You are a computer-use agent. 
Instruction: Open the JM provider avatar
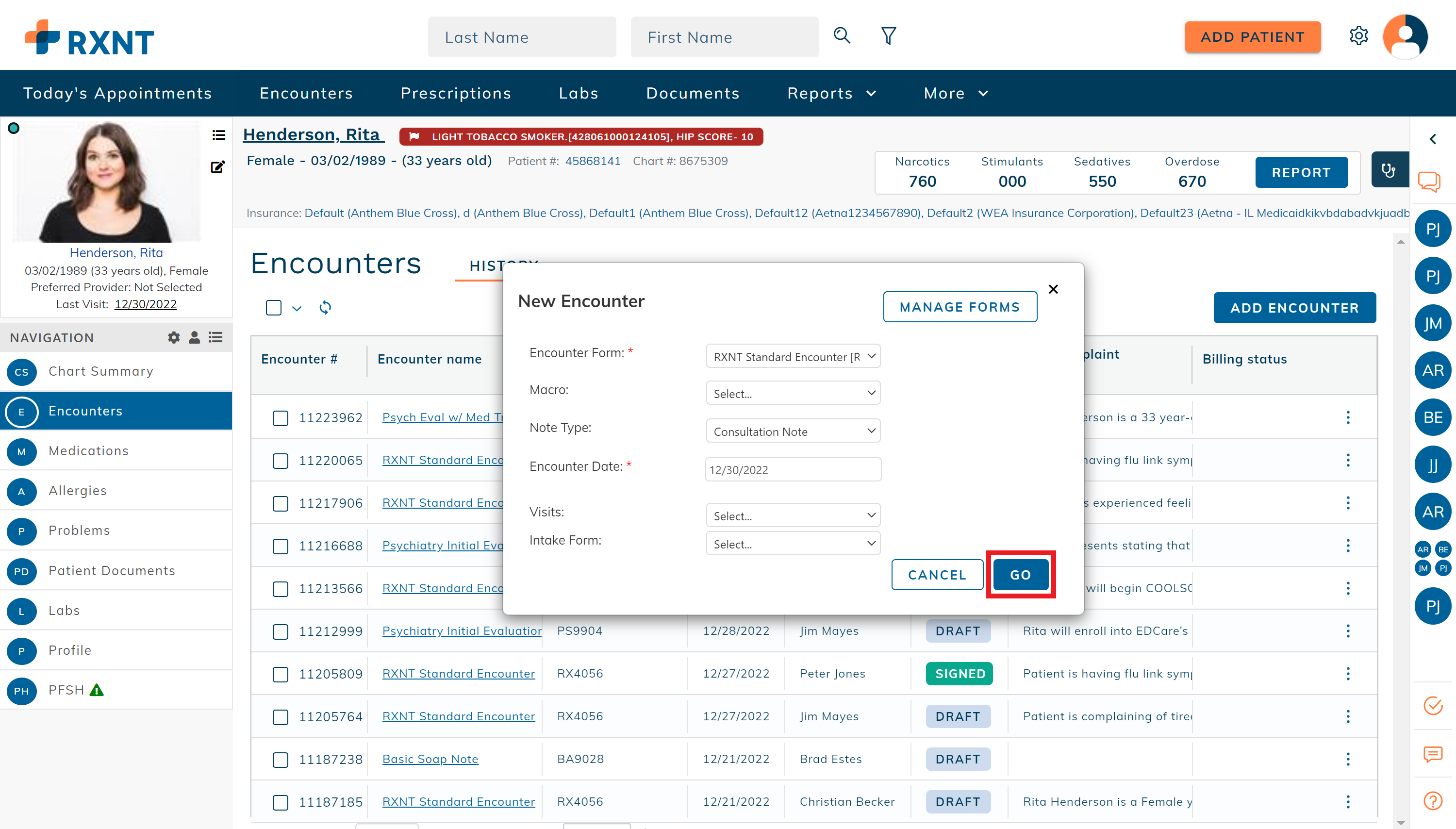pos(1433,323)
